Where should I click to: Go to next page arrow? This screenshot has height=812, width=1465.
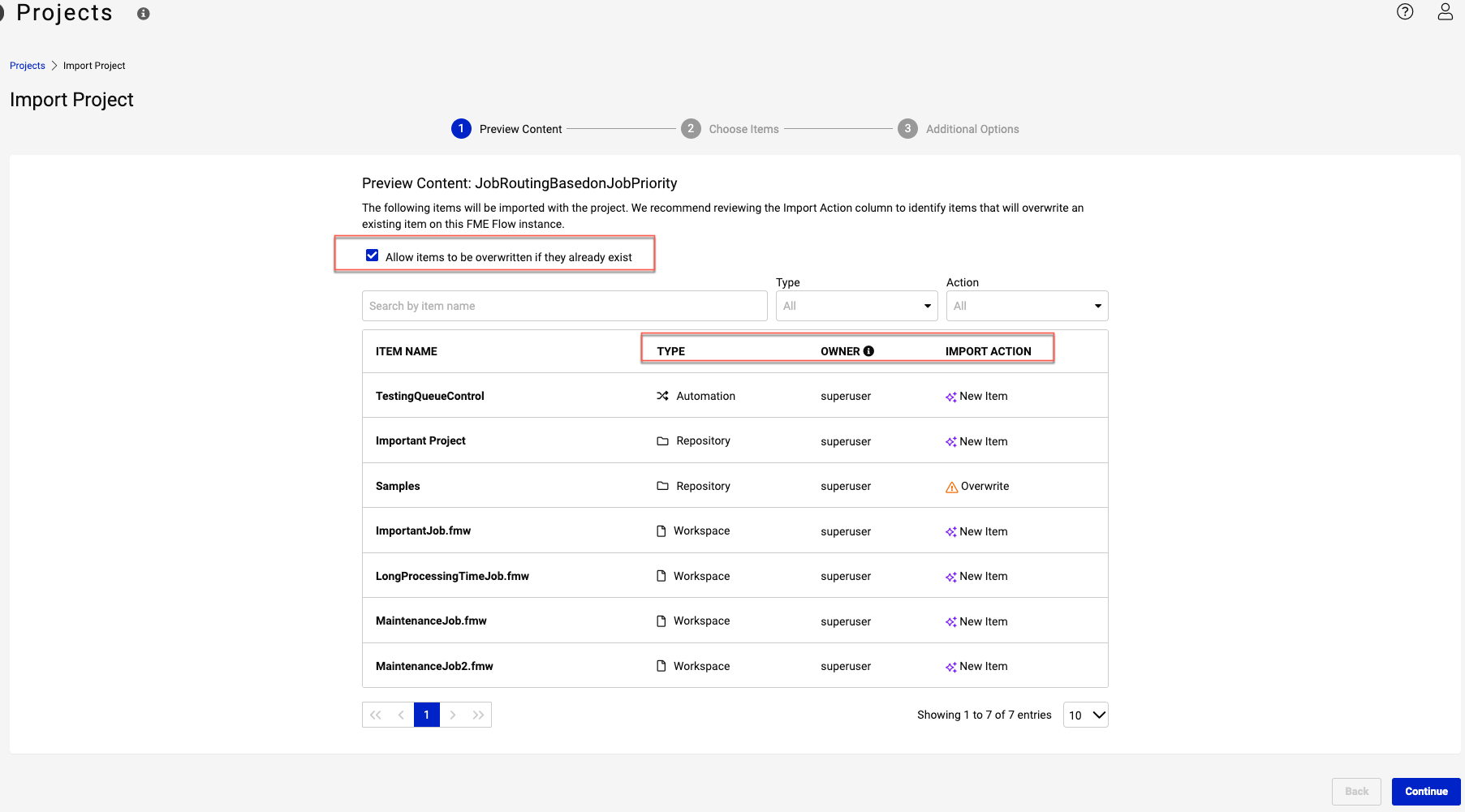(x=453, y=715)
